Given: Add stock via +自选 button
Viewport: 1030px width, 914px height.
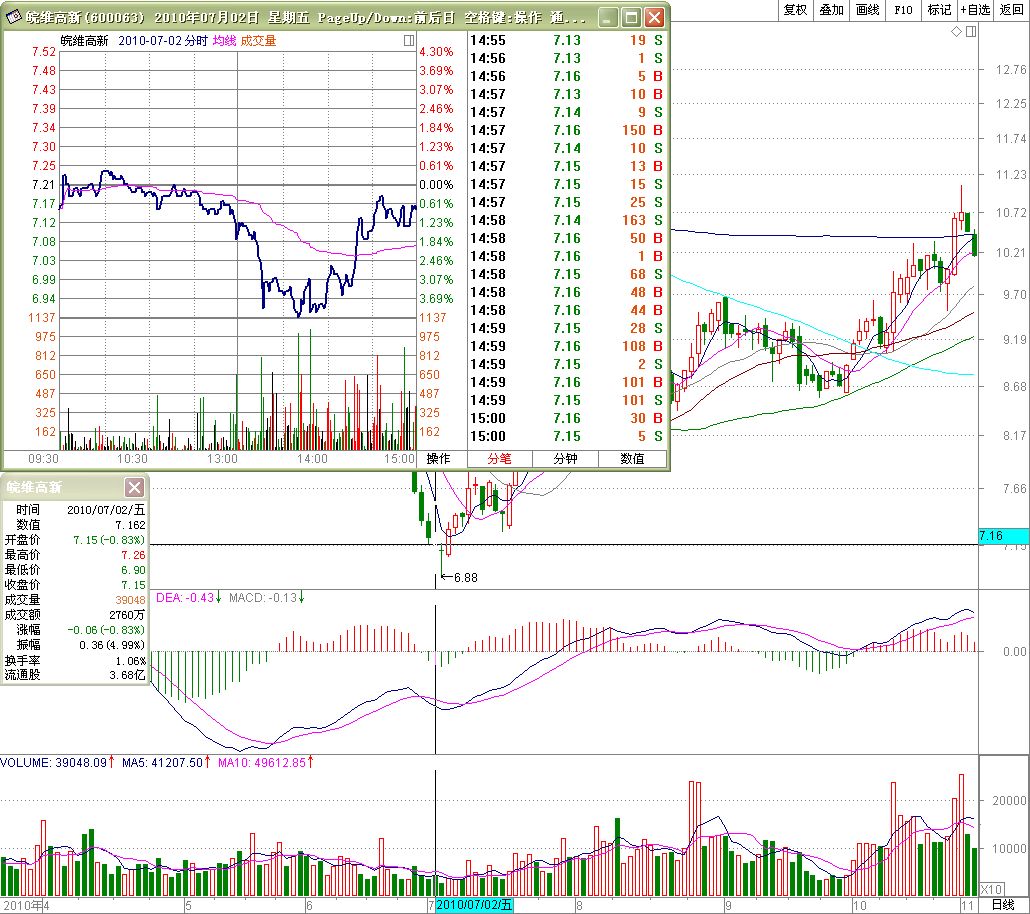Looking at the screenshot, I should pyautogui.click(x=975, y=9).
